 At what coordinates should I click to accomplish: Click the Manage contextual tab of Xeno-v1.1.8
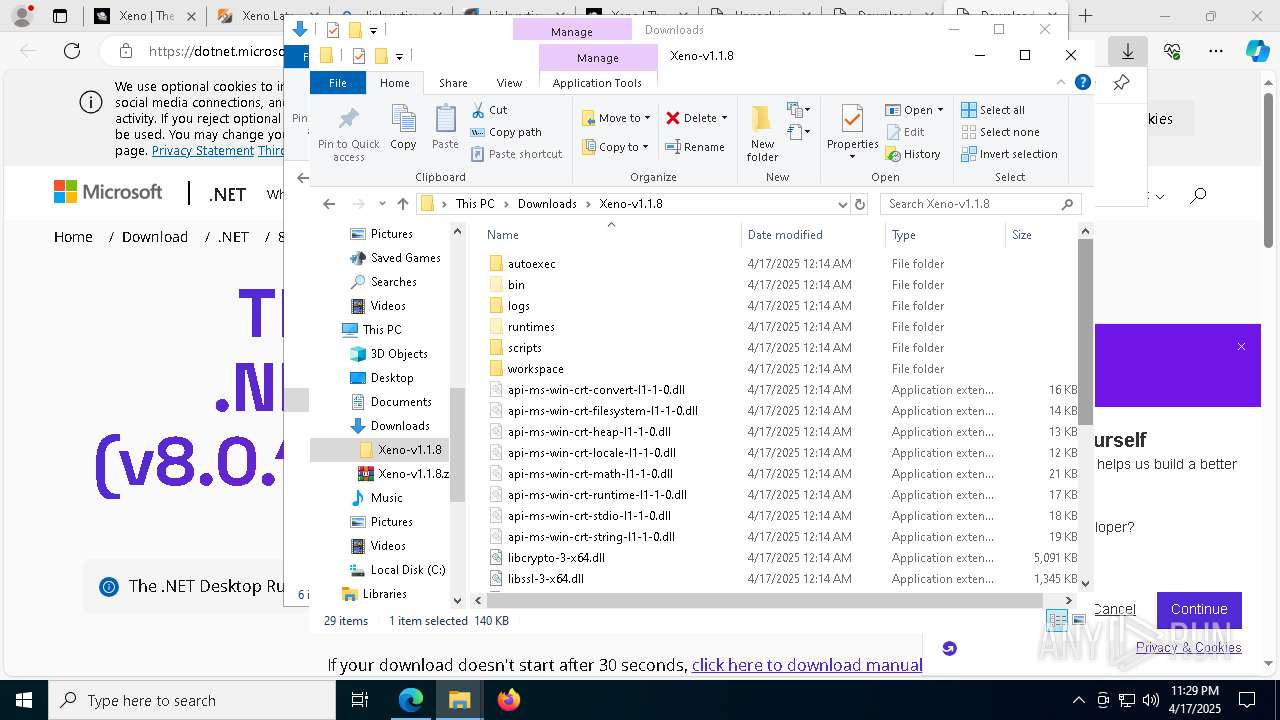597,58
